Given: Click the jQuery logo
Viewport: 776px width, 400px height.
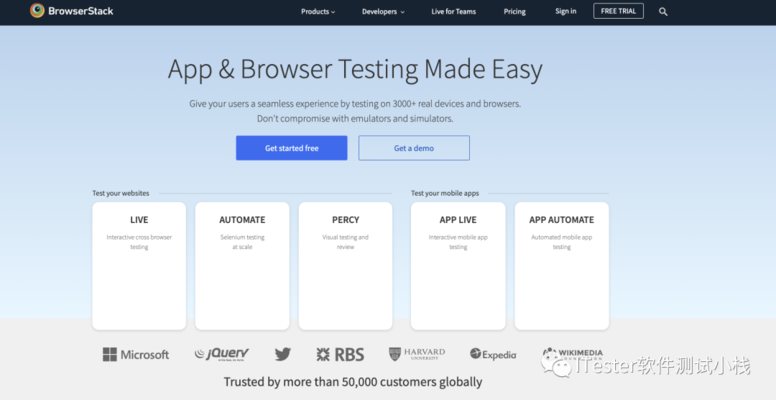Looking at the screenshot, I should point(221,354).
